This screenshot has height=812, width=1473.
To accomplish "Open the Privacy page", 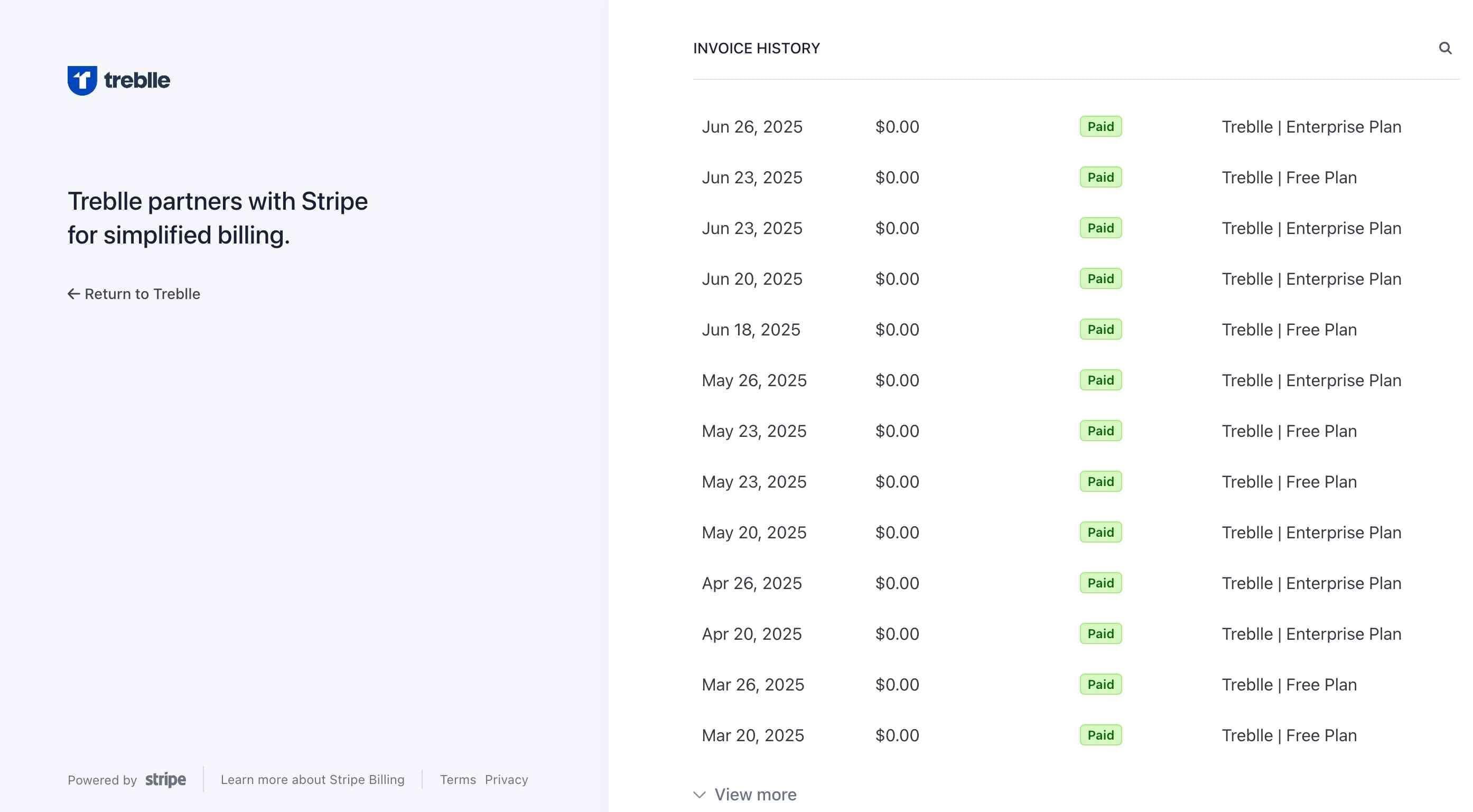I will point(506,779).
